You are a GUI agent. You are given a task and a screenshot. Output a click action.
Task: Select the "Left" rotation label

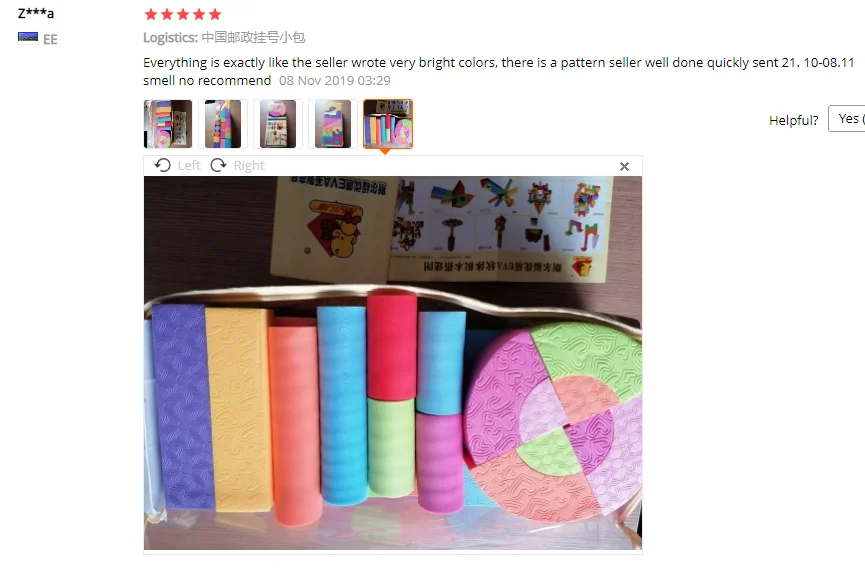[189, 166]
